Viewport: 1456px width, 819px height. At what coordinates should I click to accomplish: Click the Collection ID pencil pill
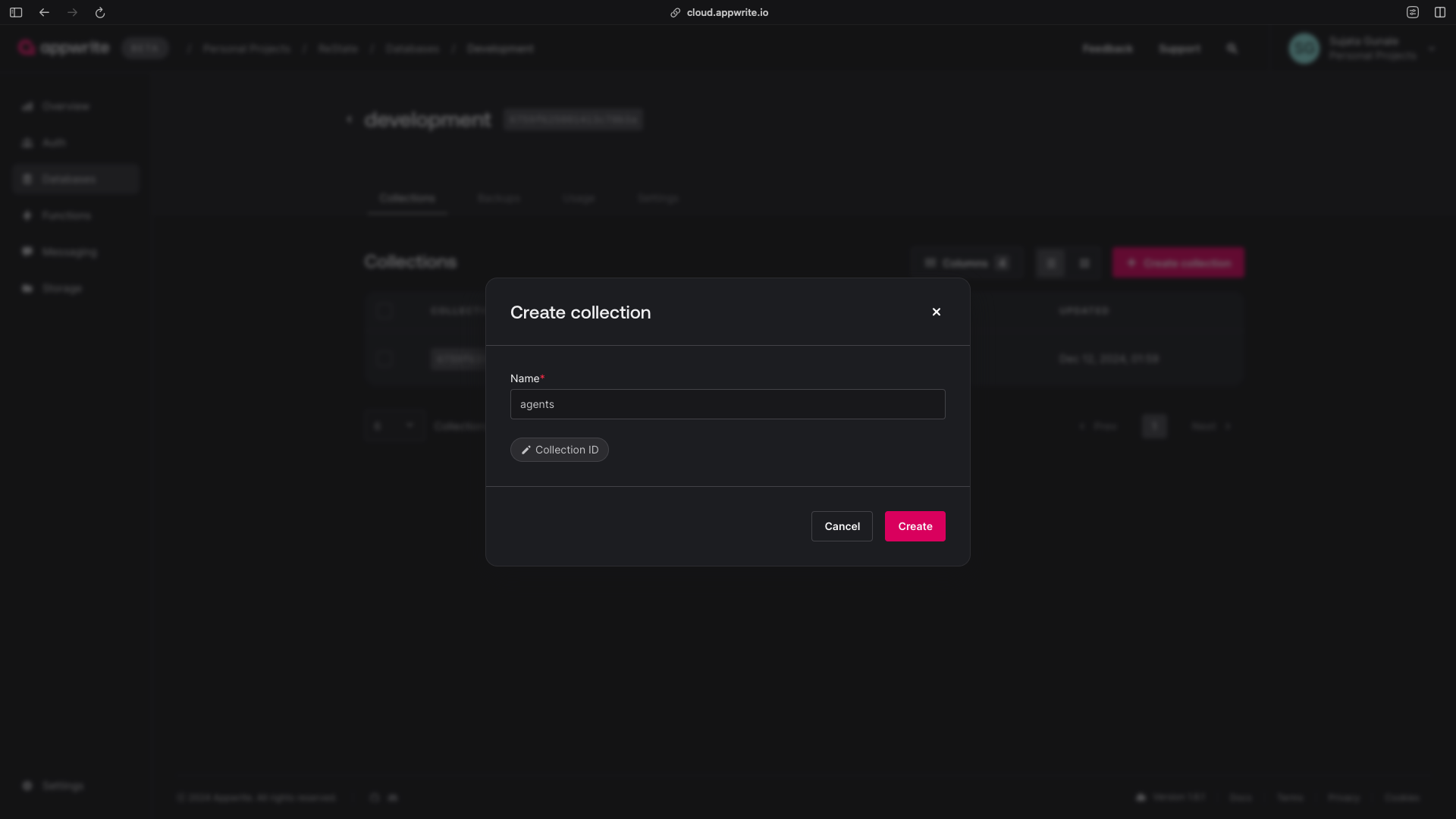[x=559, y=450]
